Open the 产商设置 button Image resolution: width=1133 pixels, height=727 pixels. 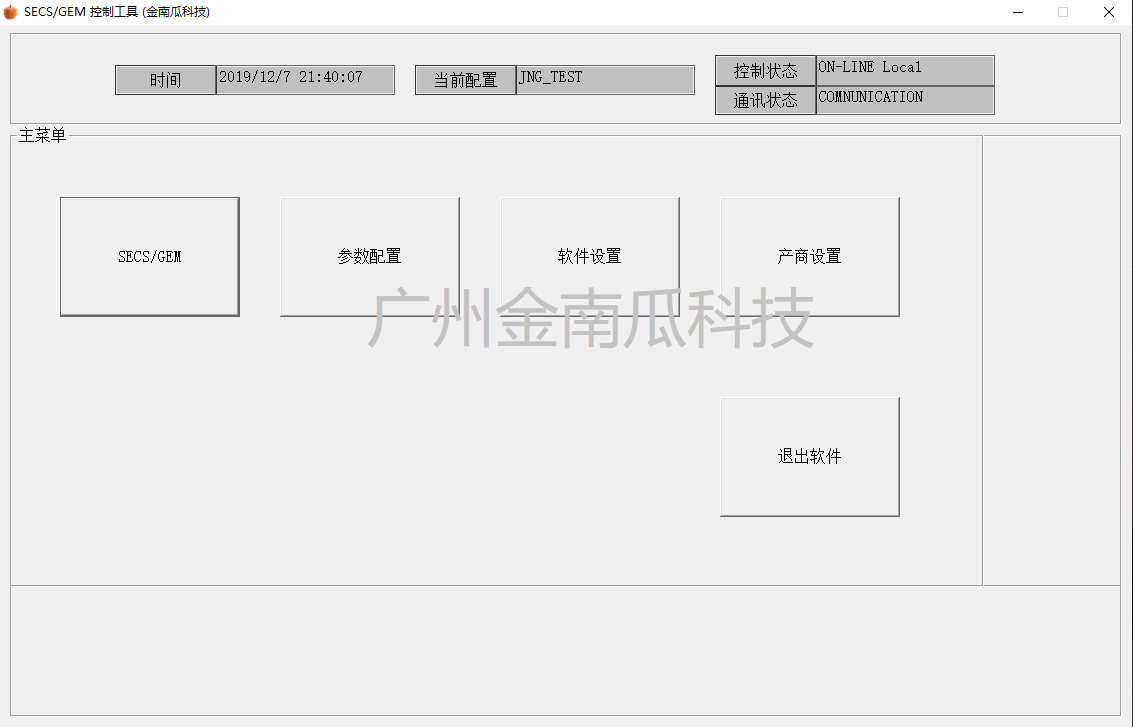[x=809, y=257]
